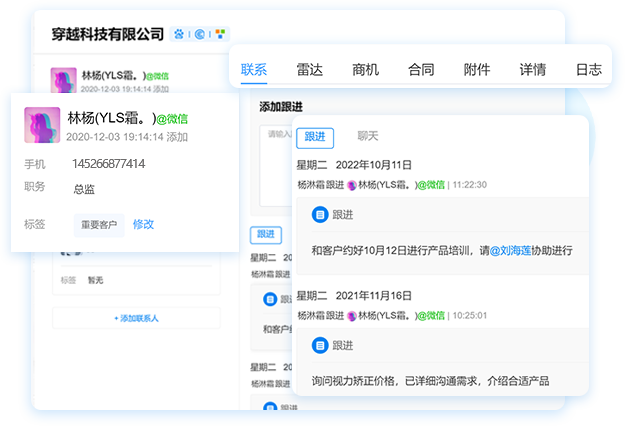Click 林杨 avatar in background contact list
This screenshot has width=625, height=426.
[63, 80]
